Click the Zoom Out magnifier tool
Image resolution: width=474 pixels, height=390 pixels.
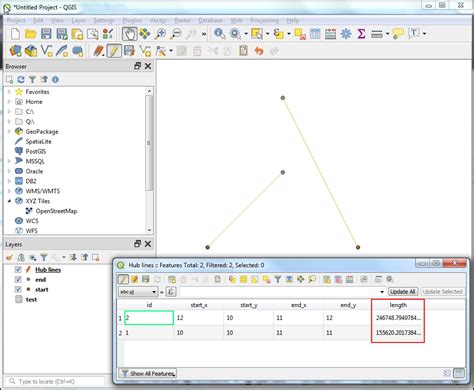(x=176, y=34)
